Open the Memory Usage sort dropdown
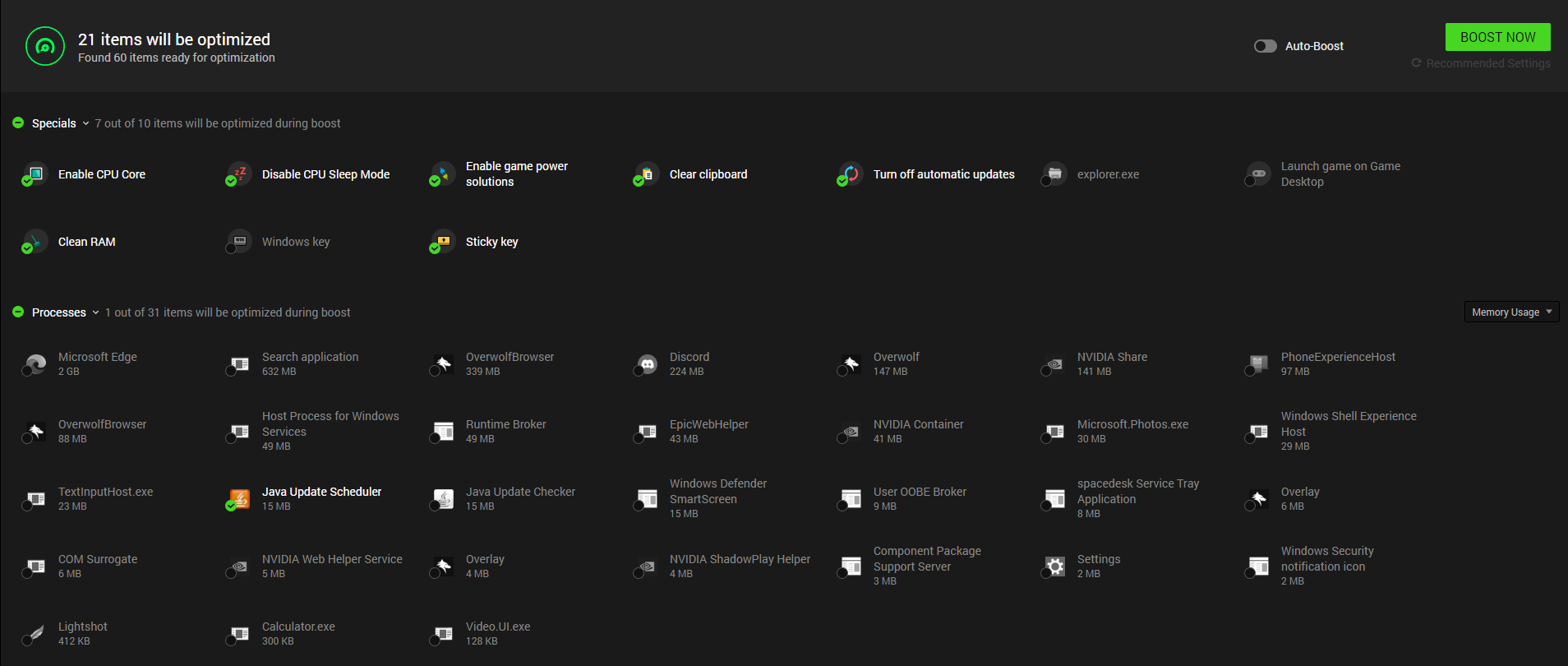This screenshot has height=666, width=1568. [x=1511, y=312]
